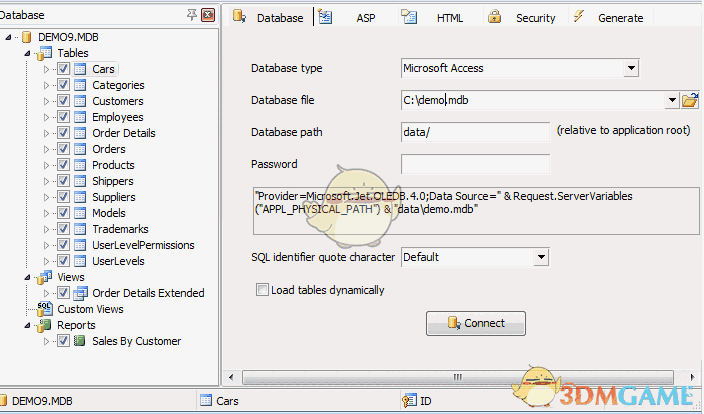Click the Trademarks table icon
The image size is (704, 414).
click(80, 229)
